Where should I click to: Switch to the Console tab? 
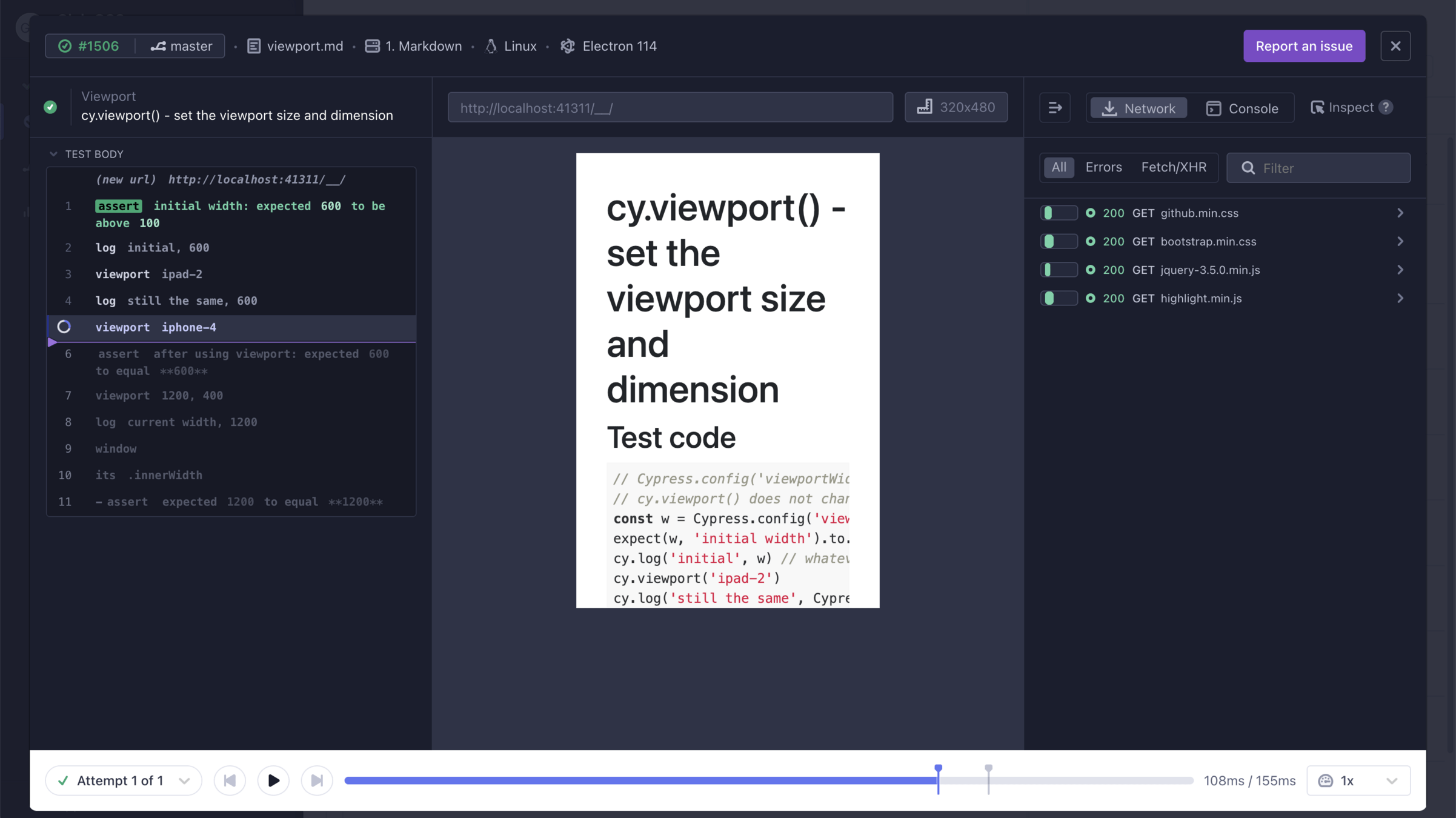pos(1242,108)
